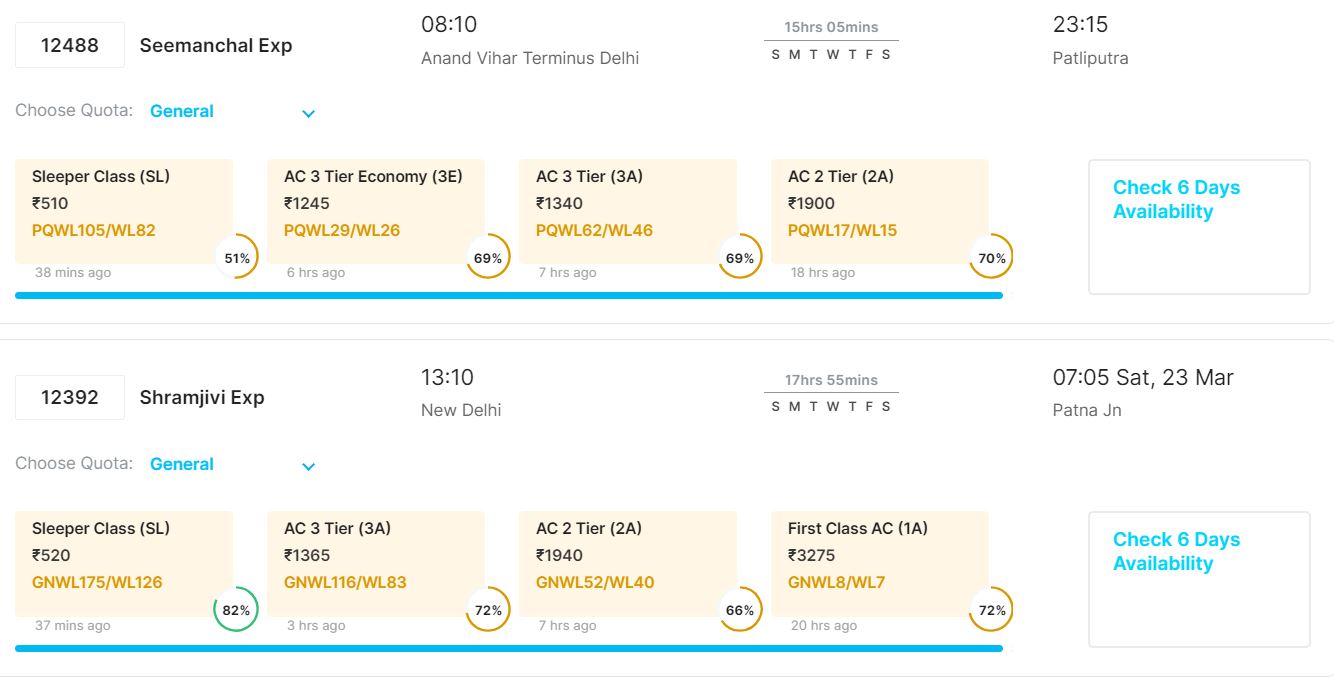The image size is (1334, 678).
Task: Open the General quota selector for train 12488
Action: point(182,111)
